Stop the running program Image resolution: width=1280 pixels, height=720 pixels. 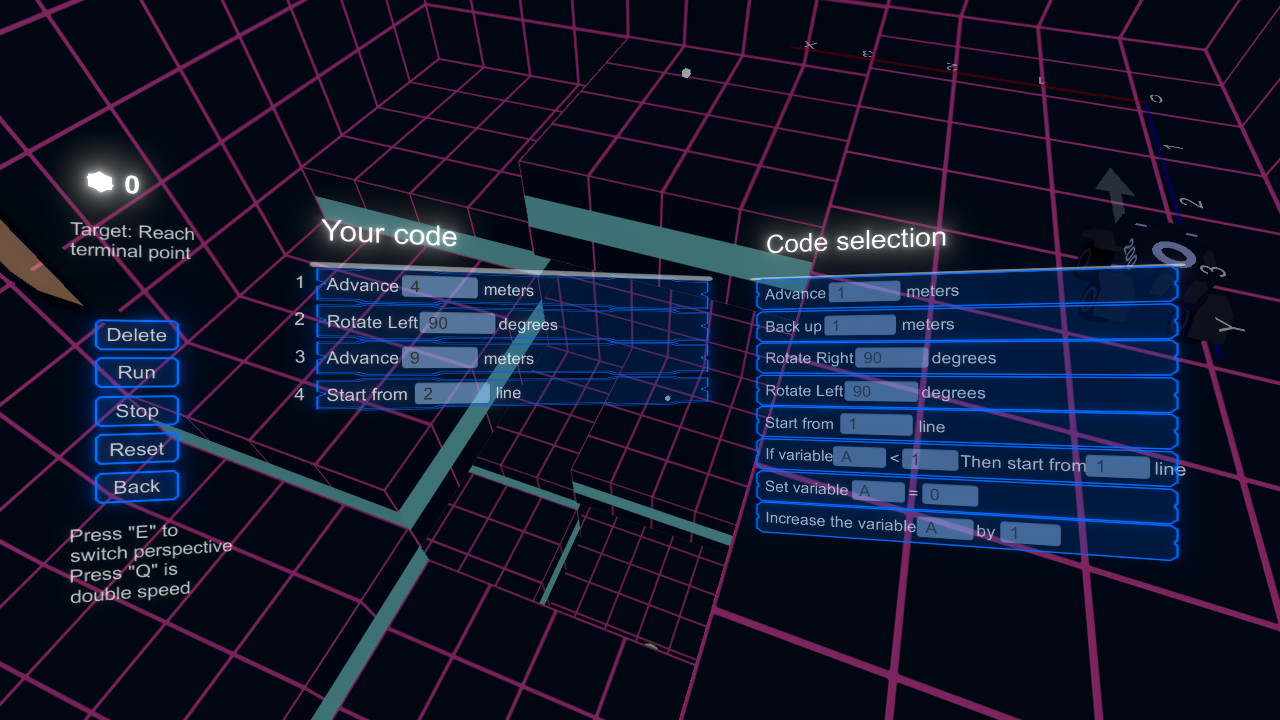(137, 411)
